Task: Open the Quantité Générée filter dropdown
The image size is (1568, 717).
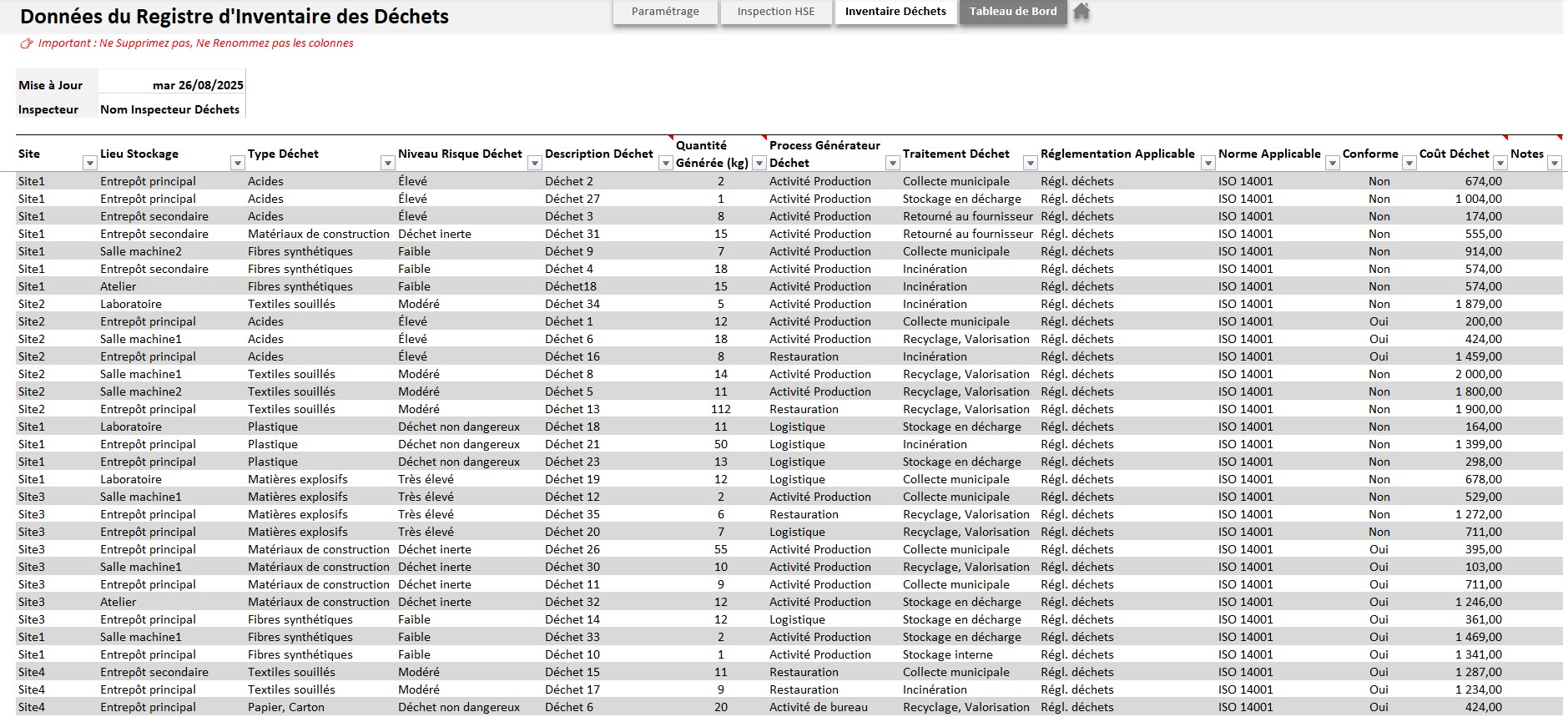Action: [759, 164]
